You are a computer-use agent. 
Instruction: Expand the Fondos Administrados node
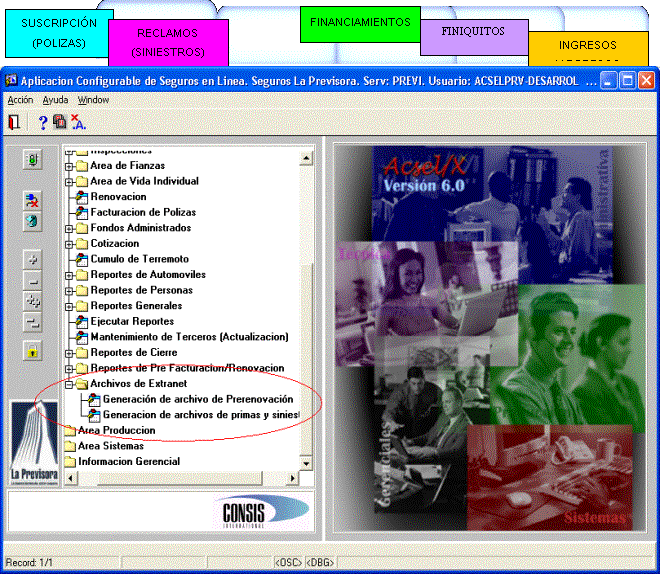coord(69,229)
